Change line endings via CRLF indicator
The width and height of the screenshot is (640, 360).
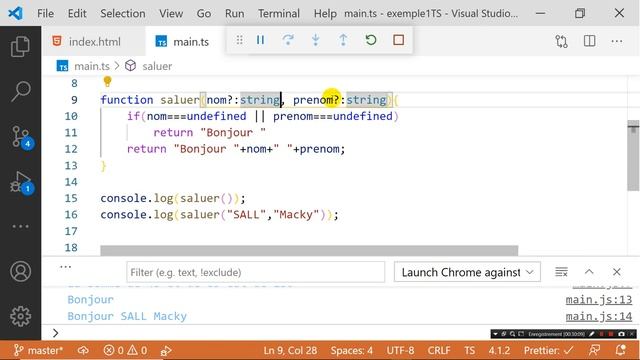(x=439, y=350)
